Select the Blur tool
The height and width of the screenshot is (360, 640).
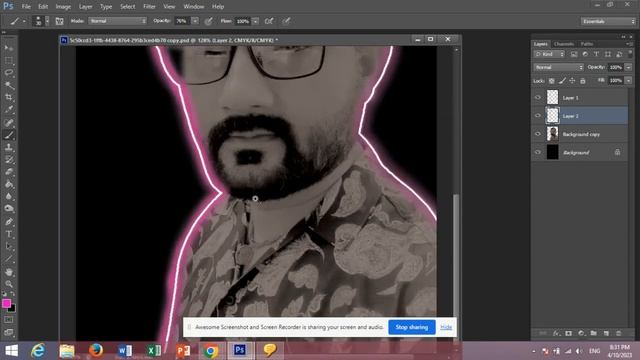pyautogui.click(x=9, y=196)
